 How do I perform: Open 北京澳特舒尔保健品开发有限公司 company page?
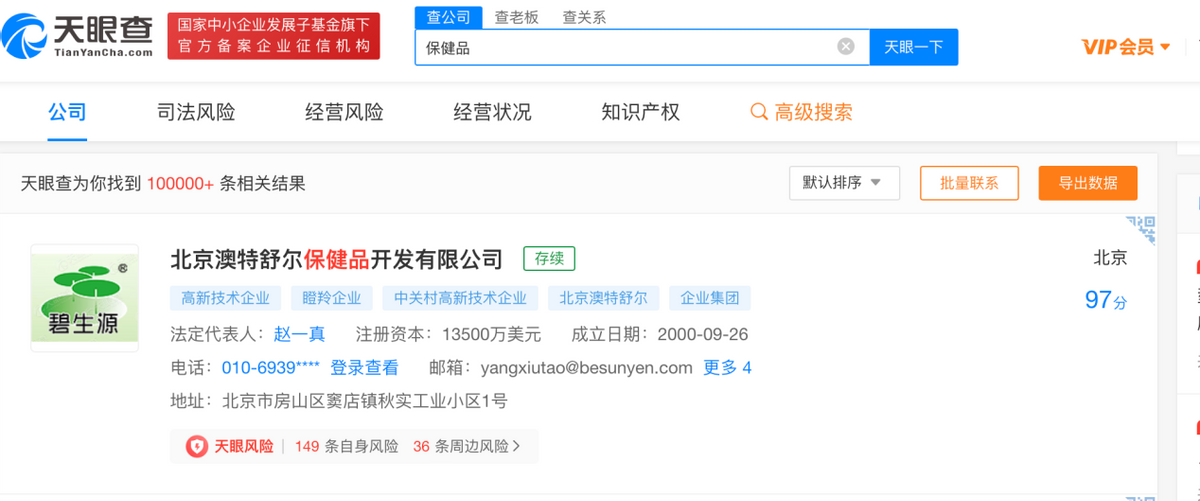(x=337, y=259)
